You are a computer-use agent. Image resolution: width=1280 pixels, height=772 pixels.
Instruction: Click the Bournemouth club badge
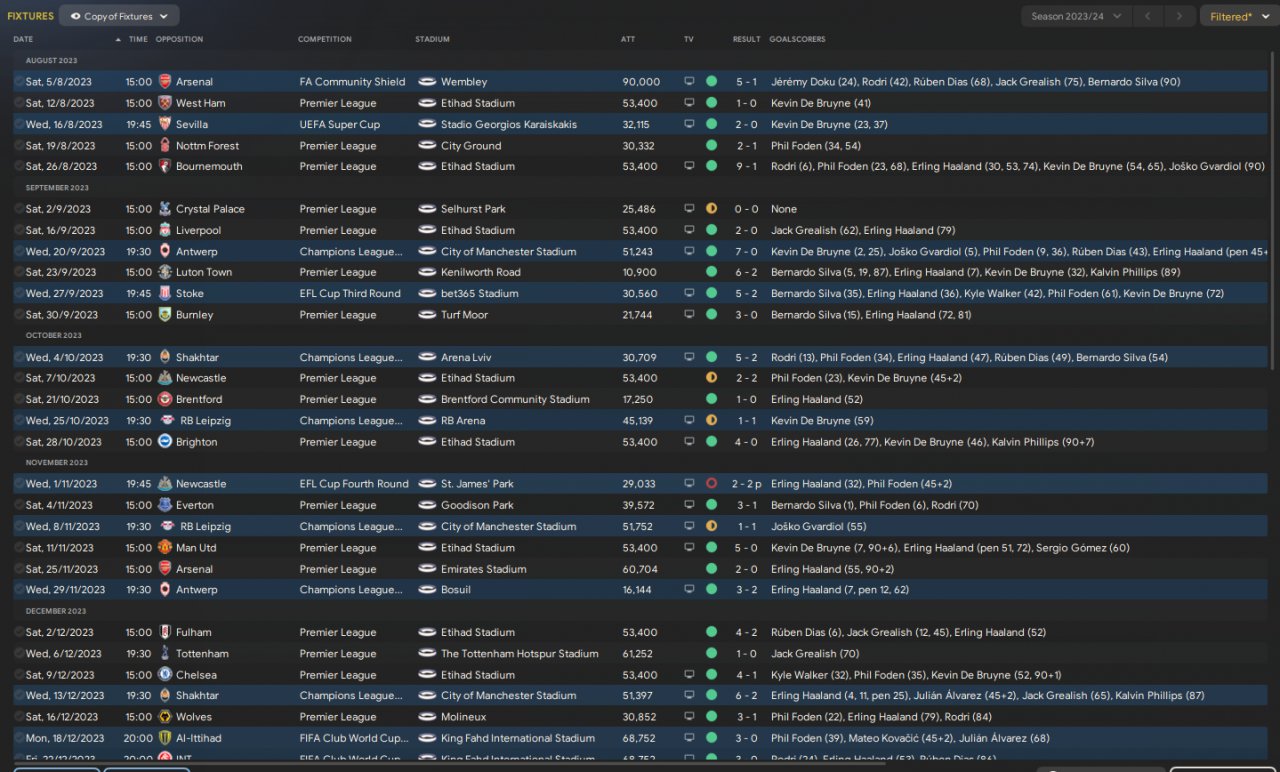[165, 166]
